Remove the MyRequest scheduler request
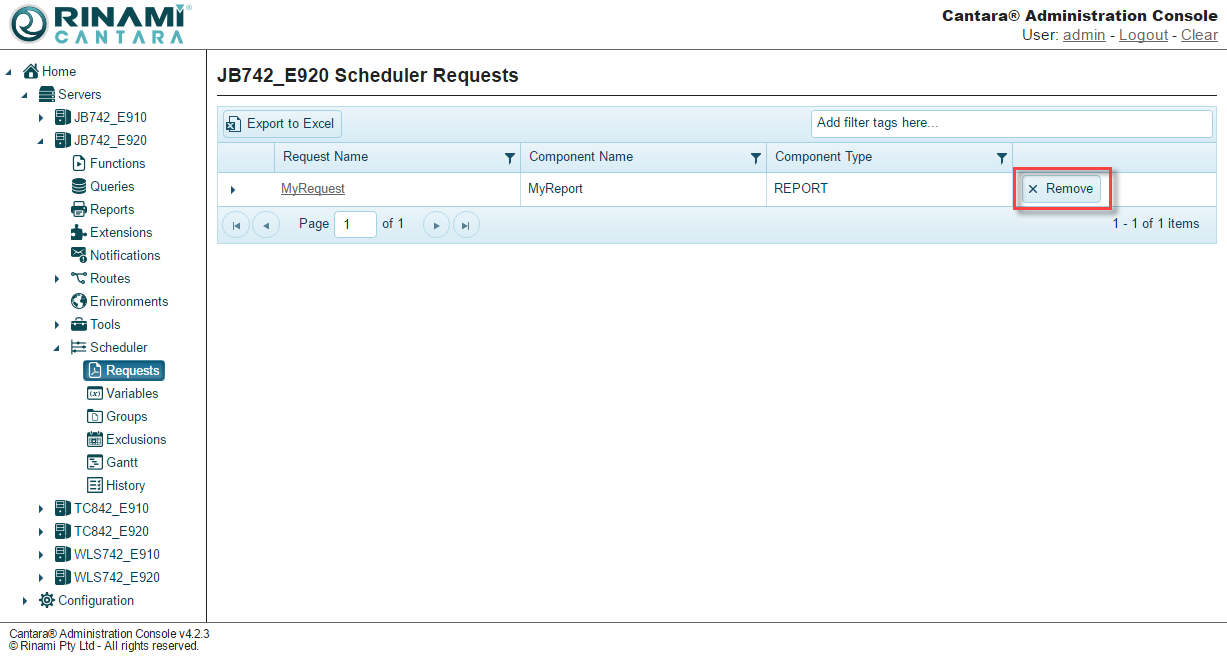Viewport: 1227px width, 672px height. click(x=1061, y=189)
